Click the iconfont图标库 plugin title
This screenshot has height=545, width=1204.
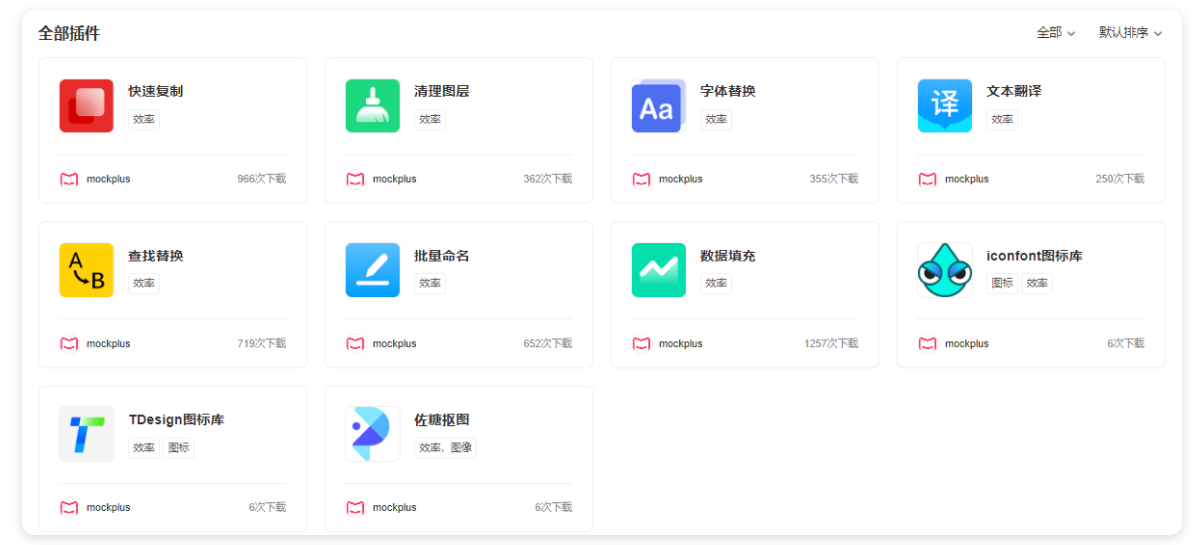click(1034, 256)
